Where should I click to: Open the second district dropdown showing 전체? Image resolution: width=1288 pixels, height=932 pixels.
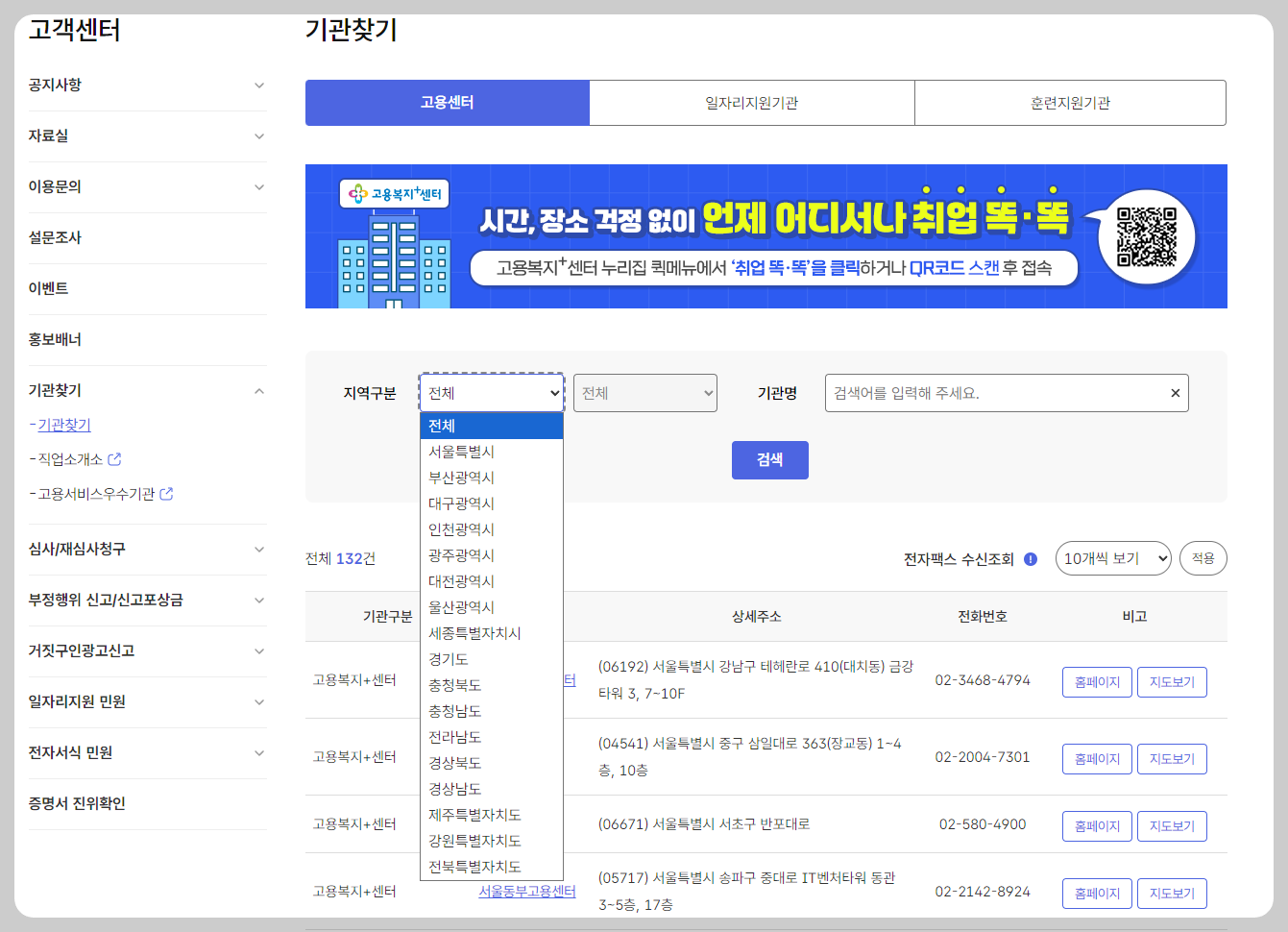pyautogui.click(x=644, y=392)
